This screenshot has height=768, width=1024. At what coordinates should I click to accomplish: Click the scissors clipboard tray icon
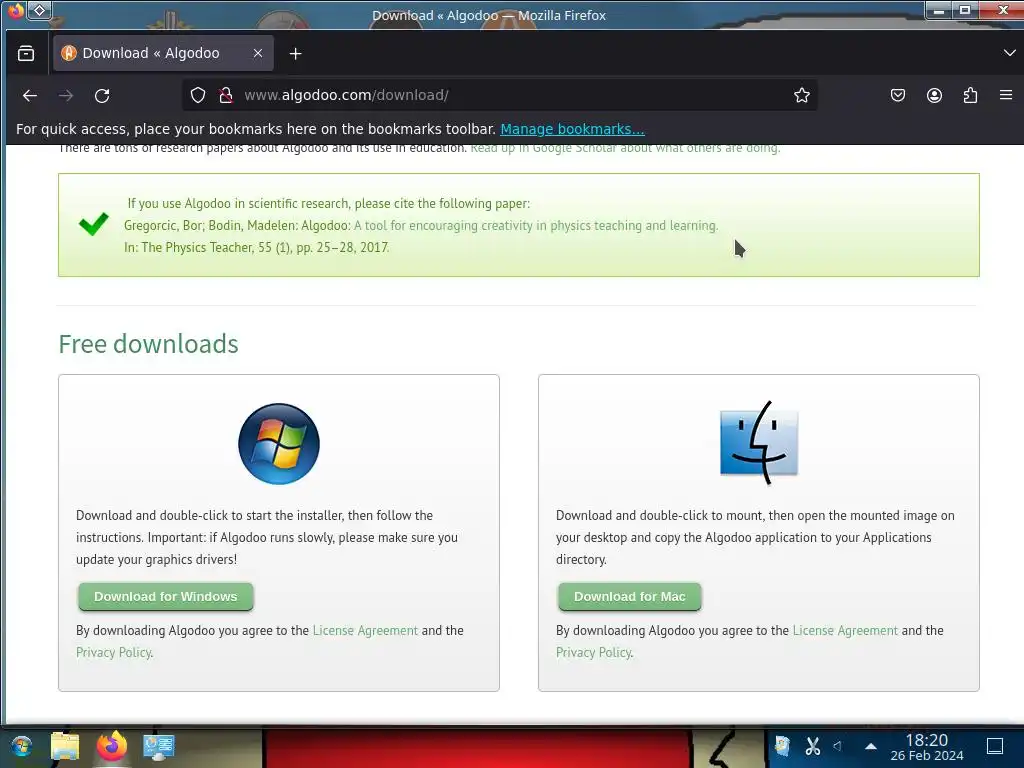point(812,746)
